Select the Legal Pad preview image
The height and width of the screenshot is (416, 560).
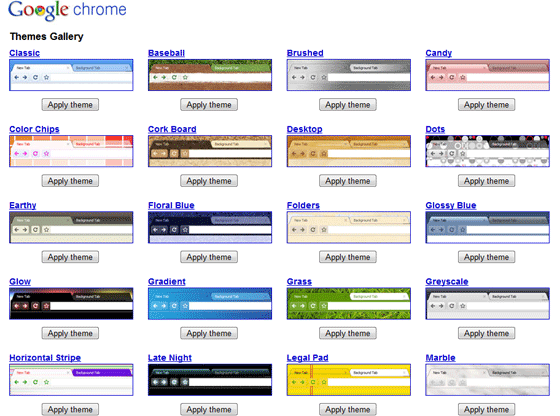pyautogui.click(x=349, y=380)
